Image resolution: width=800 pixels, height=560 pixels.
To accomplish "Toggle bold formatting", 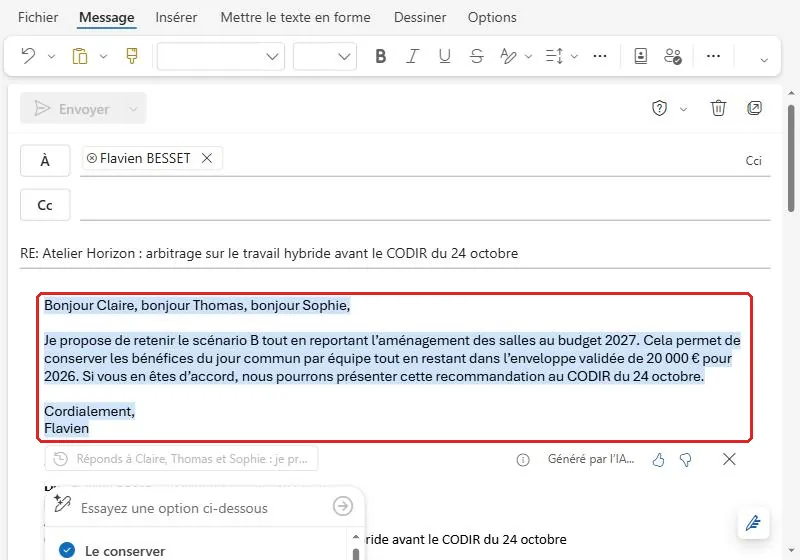I will (381, 56).
